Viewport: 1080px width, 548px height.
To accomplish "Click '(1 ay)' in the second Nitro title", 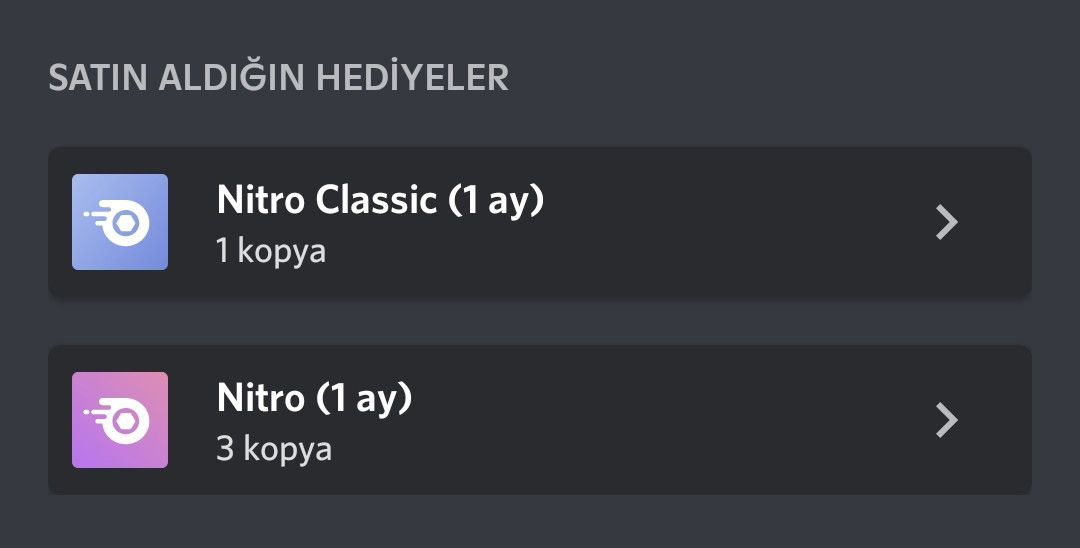I will click(x=364, y=399).
